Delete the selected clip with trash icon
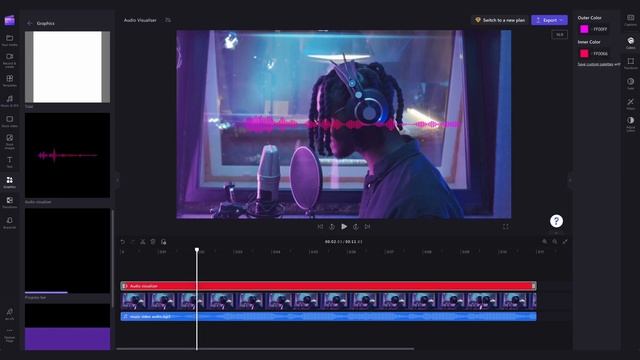640x360 pixels. click(153, 242)
